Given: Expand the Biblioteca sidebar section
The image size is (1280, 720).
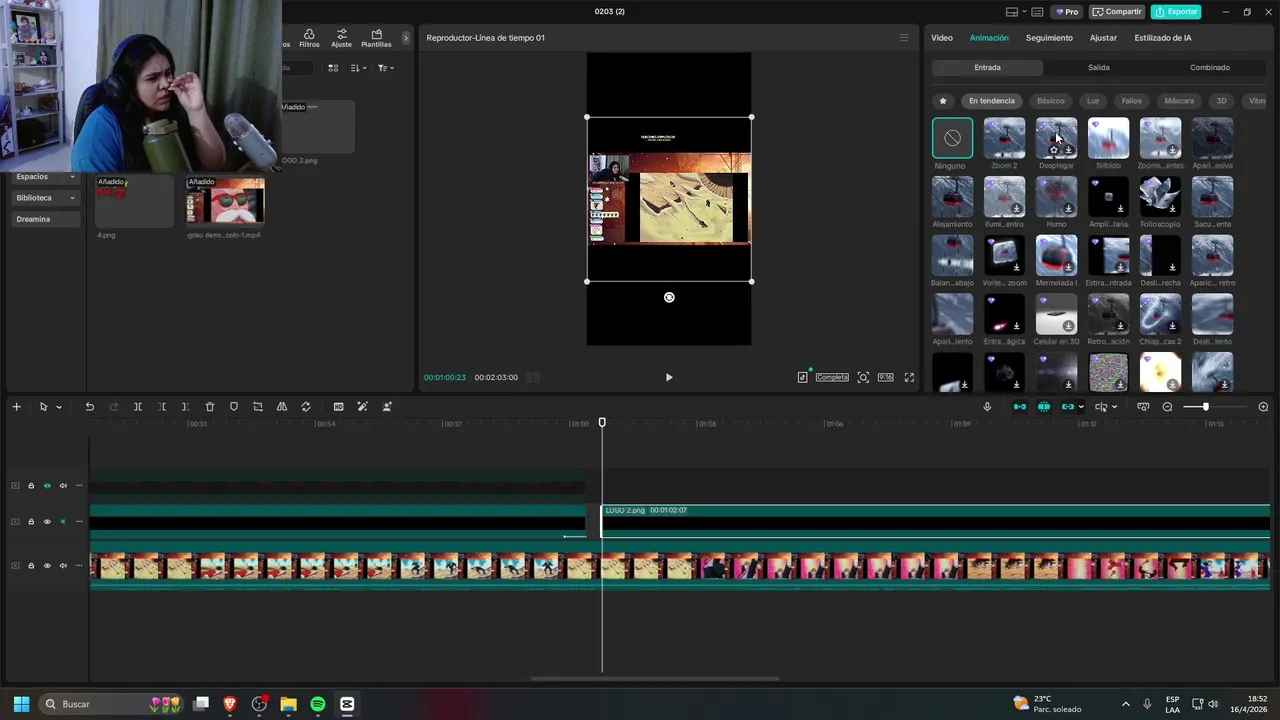Looking at the screenshot, I should [x=72, y=198].
